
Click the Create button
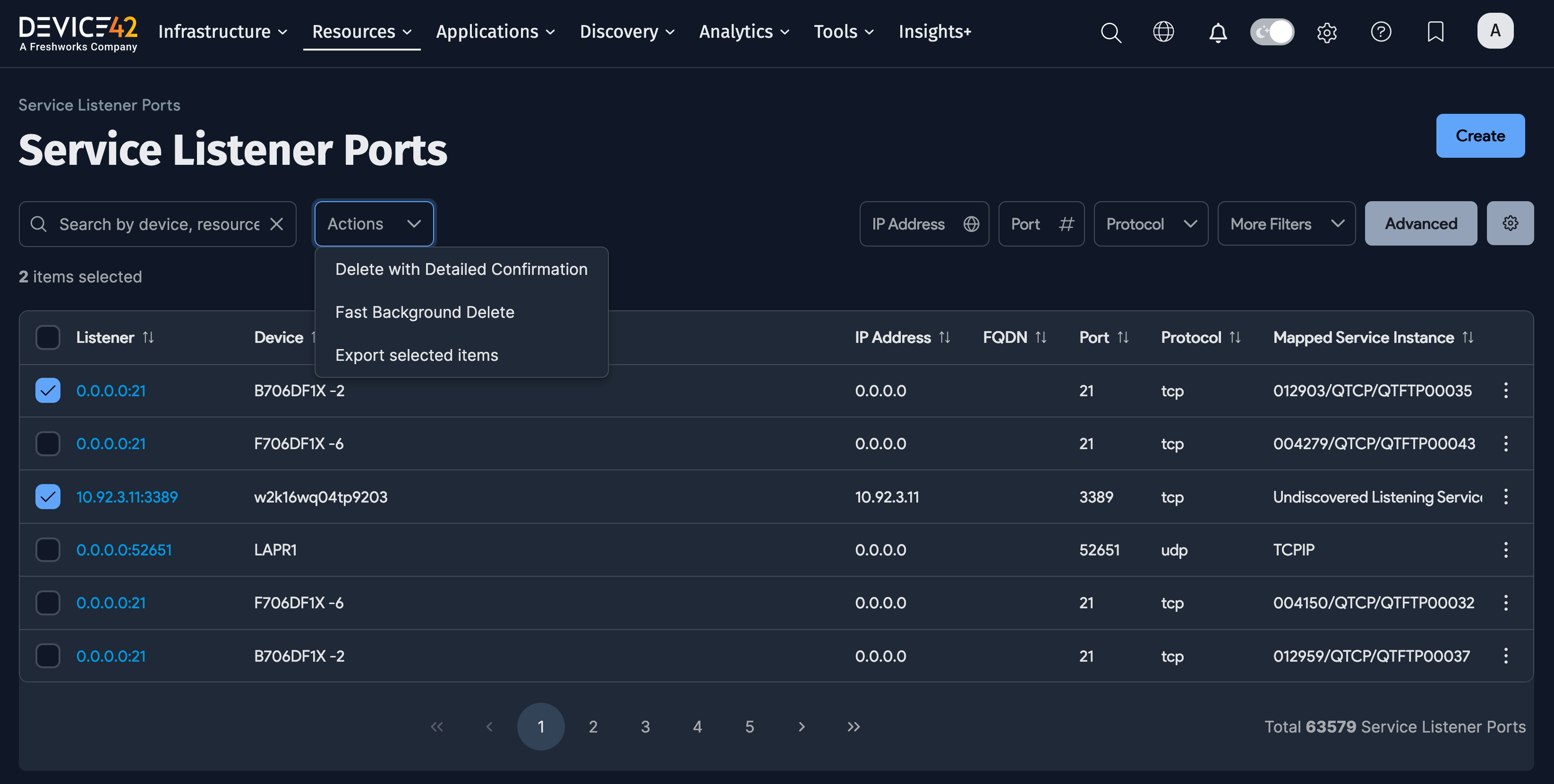[1480, 136]
